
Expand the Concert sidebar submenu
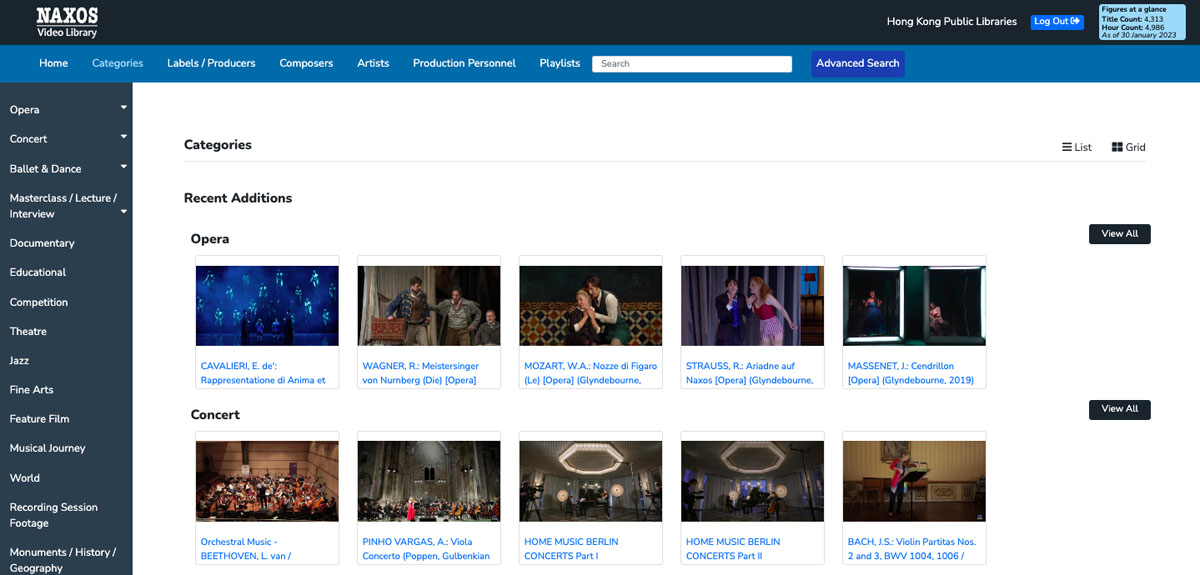pyautogui.click(x=124, y=136)
